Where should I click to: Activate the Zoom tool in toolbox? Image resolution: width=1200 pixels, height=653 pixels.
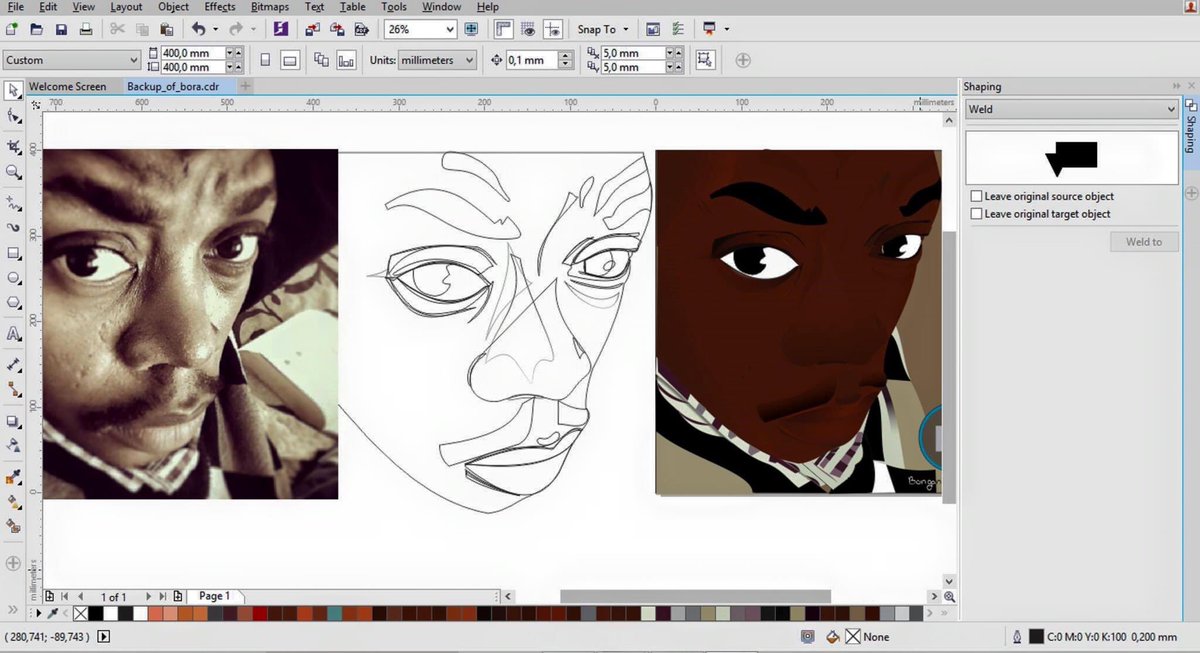click(x=14, y=172)
